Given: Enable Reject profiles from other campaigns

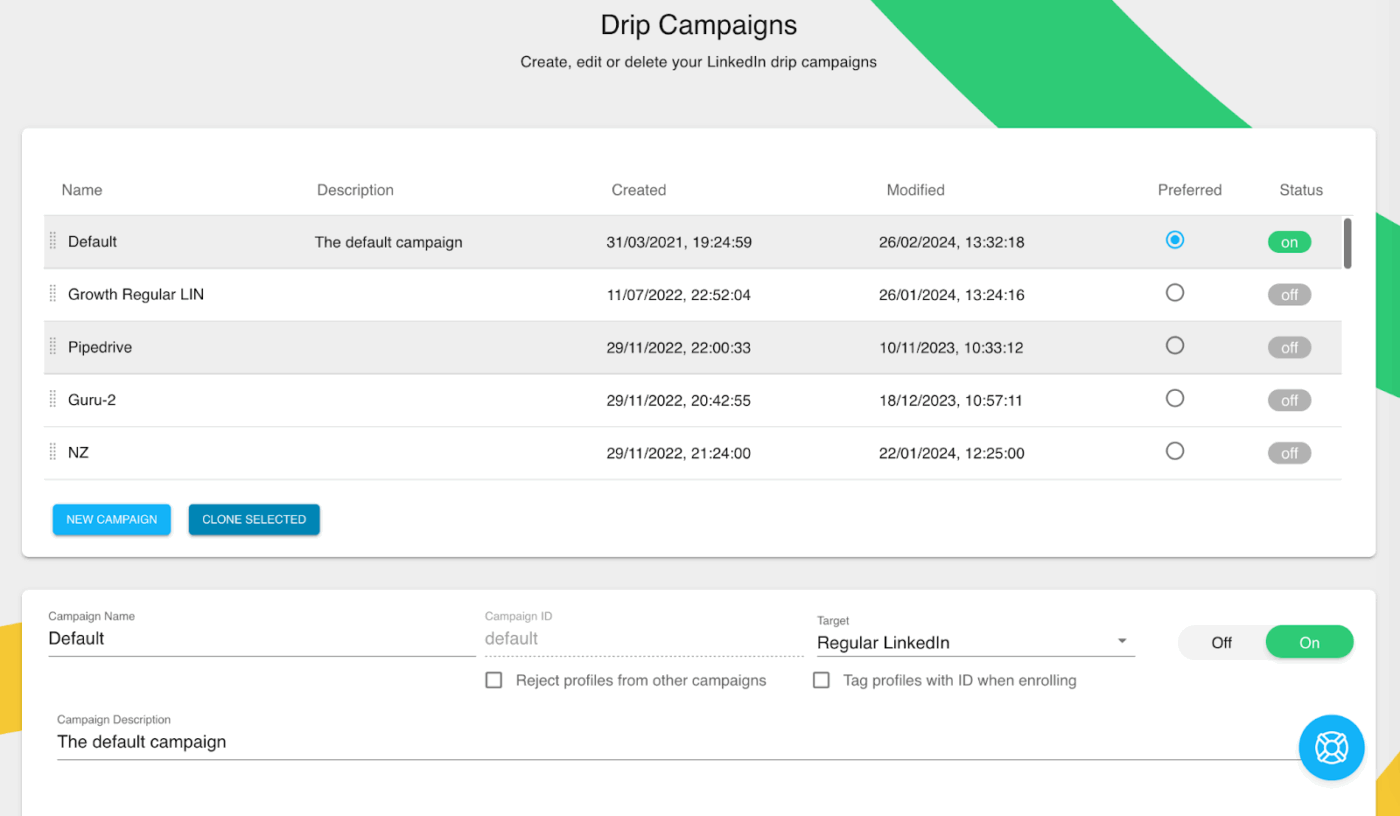Looking at the screenshot, I should (493, 680).
